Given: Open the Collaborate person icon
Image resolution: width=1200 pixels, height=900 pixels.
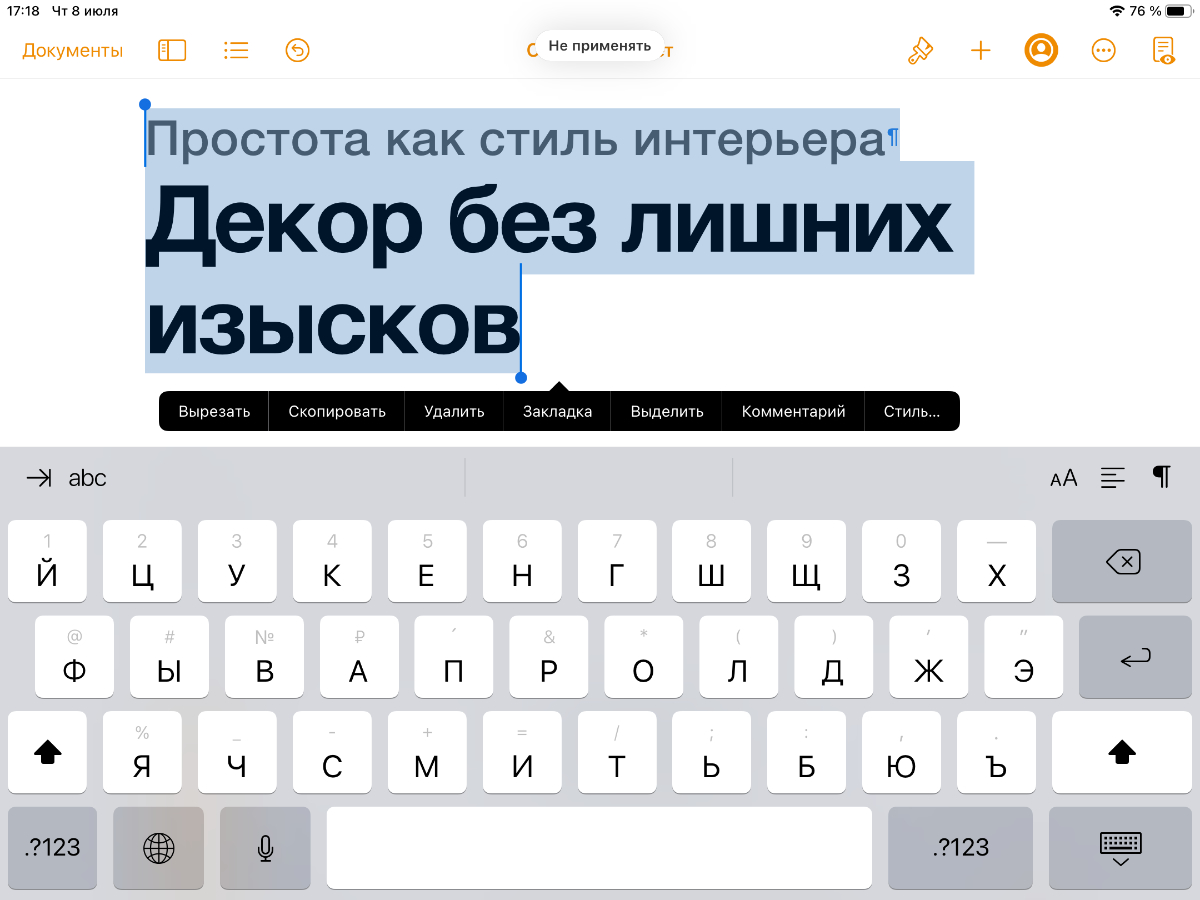Looking at the screenshot, I should point(1041,50).
